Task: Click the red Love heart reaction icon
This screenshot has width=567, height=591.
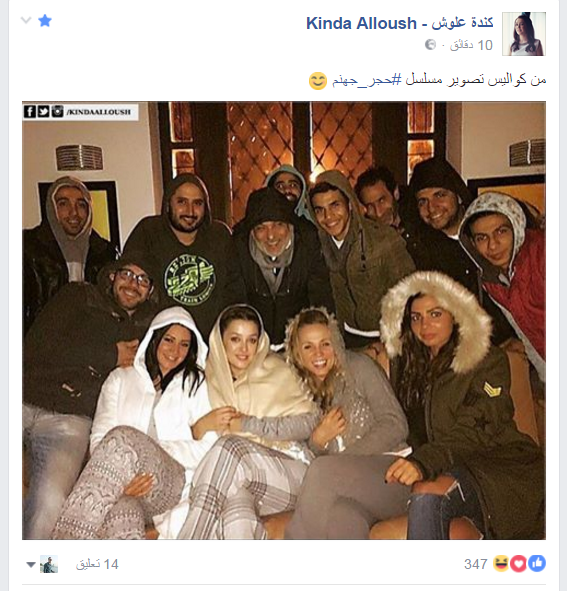Action: (x=518, y=564)
